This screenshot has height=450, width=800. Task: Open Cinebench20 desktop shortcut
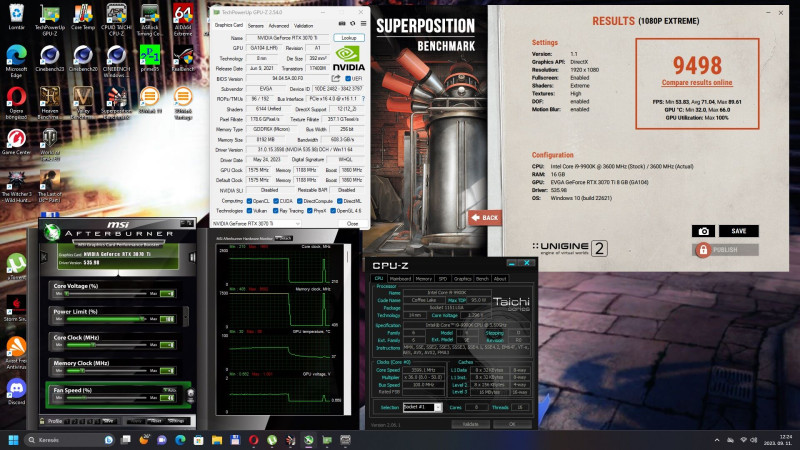[83, 58]
